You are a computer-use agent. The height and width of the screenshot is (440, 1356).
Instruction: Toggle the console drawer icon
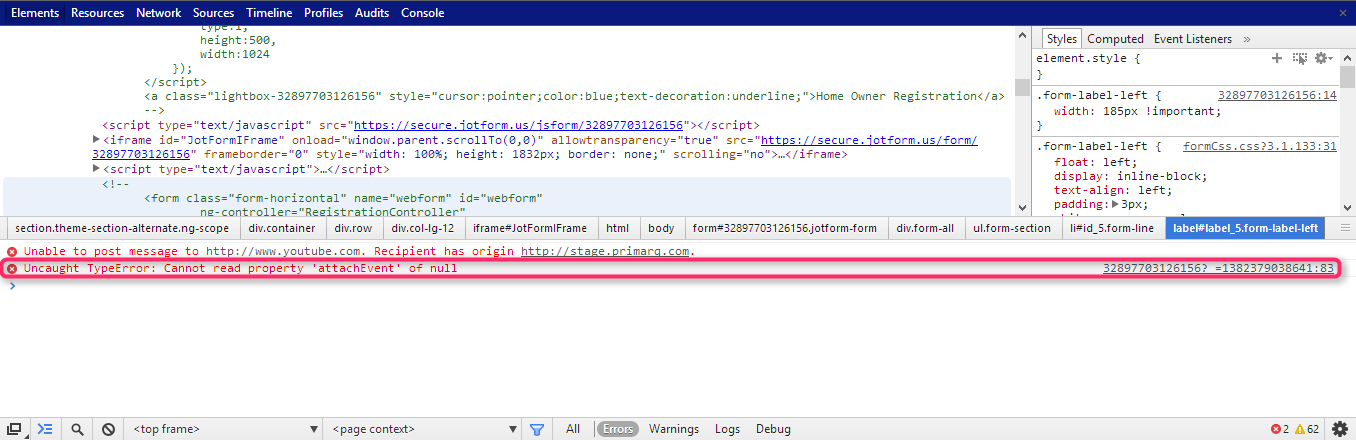point(45,429)
